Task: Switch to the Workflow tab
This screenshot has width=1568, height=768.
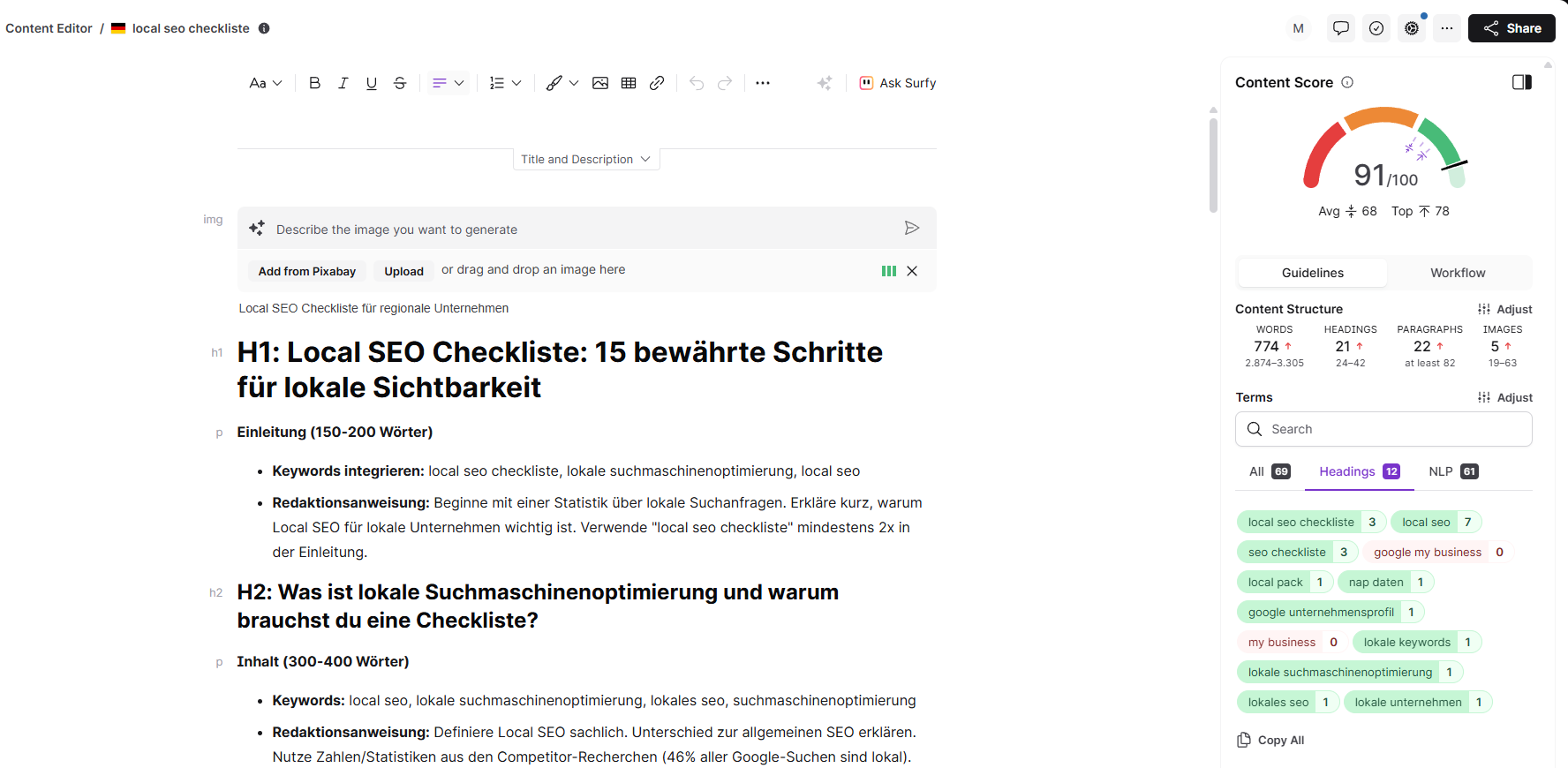Action: click(1458, 273)
